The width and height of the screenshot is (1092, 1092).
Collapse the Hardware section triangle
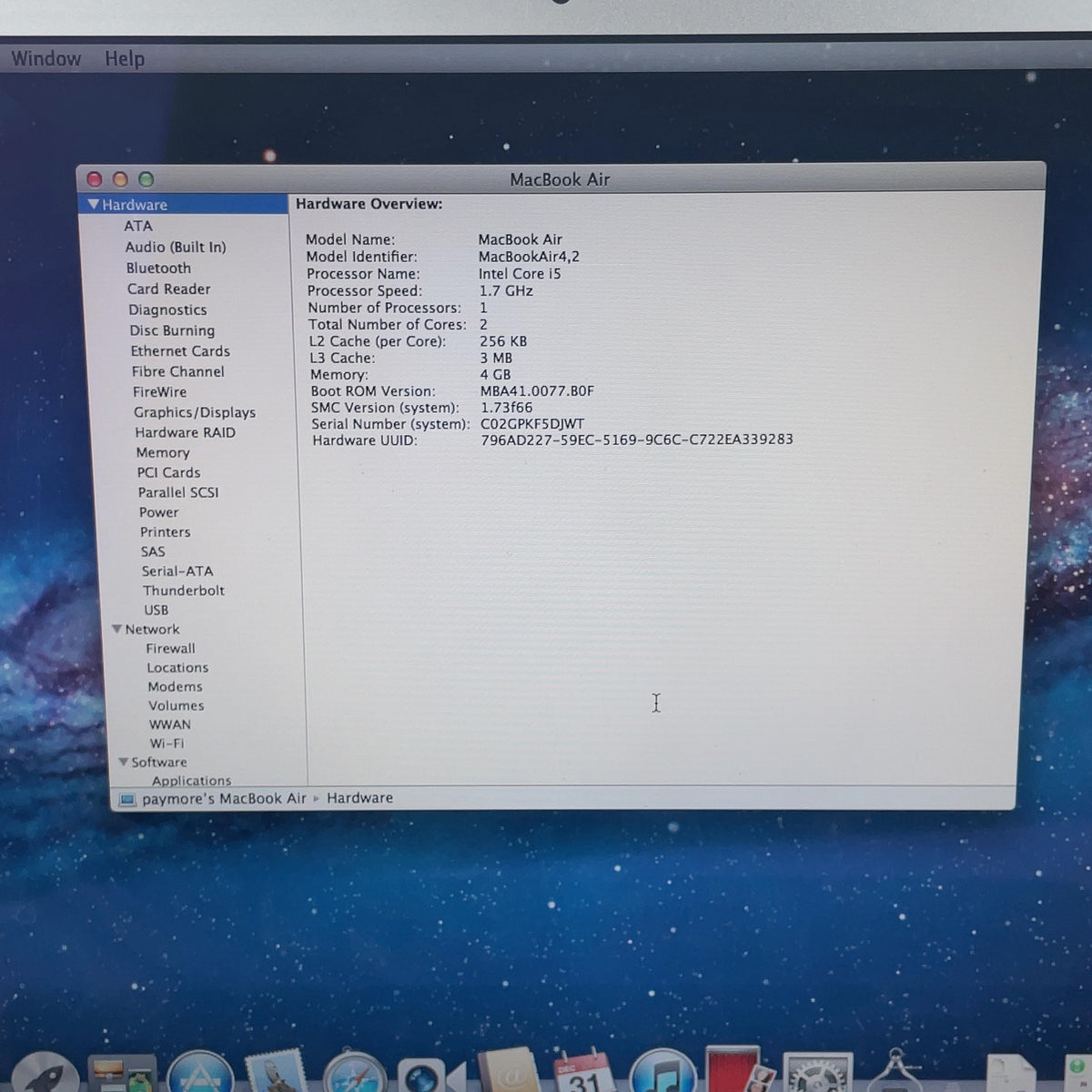(93, 205)
